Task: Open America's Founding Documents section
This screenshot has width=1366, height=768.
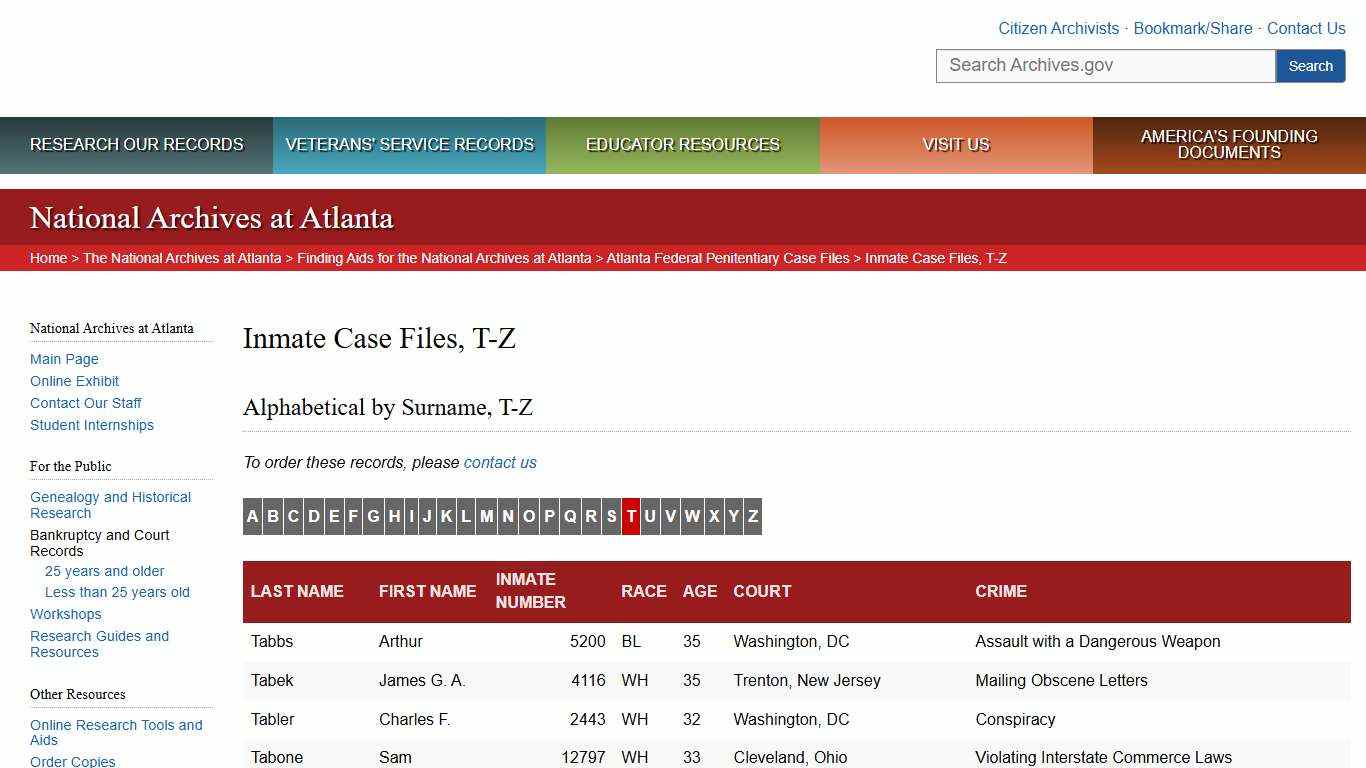Action: pos(1228,145)
